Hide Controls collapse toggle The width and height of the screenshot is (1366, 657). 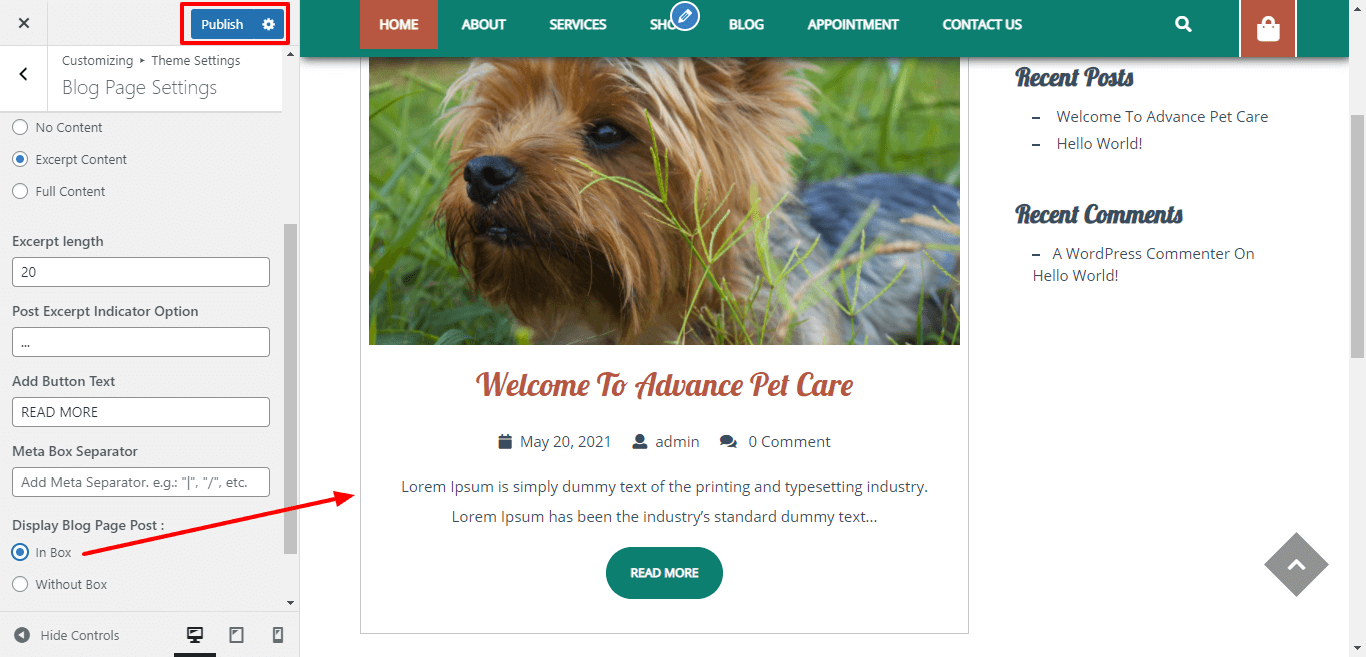coord(67,635)
